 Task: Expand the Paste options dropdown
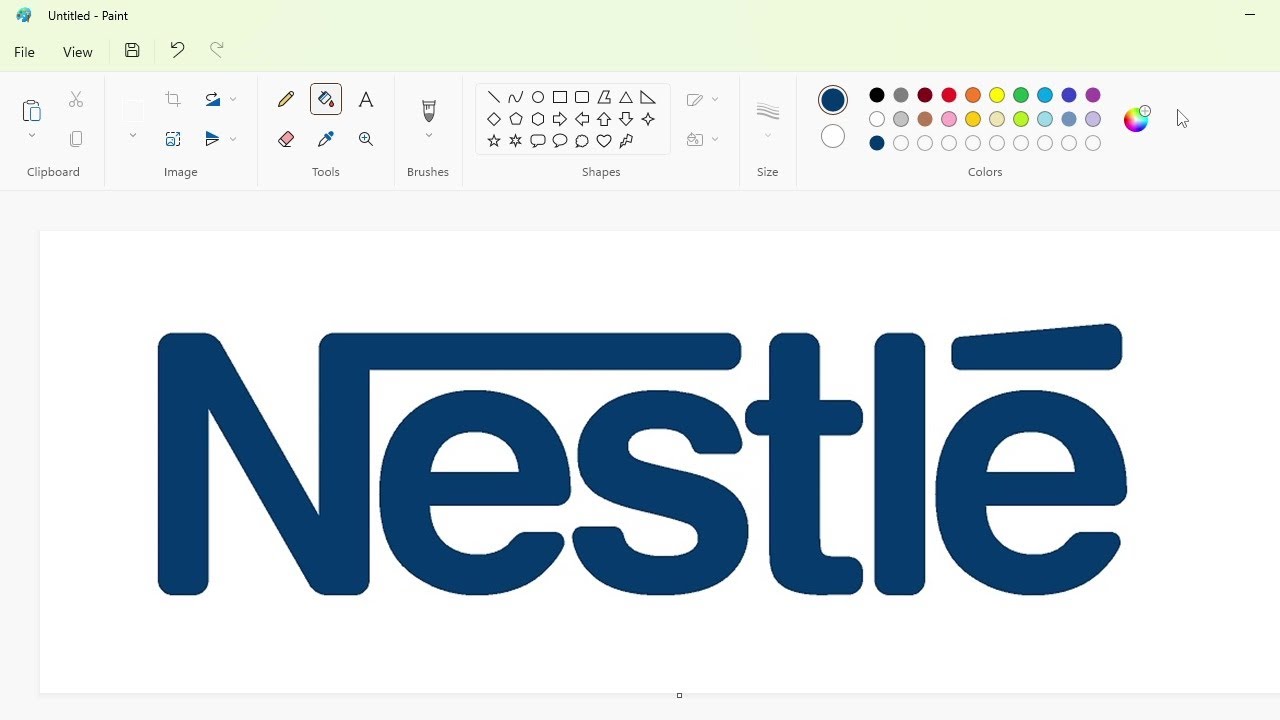pos(32,135)
